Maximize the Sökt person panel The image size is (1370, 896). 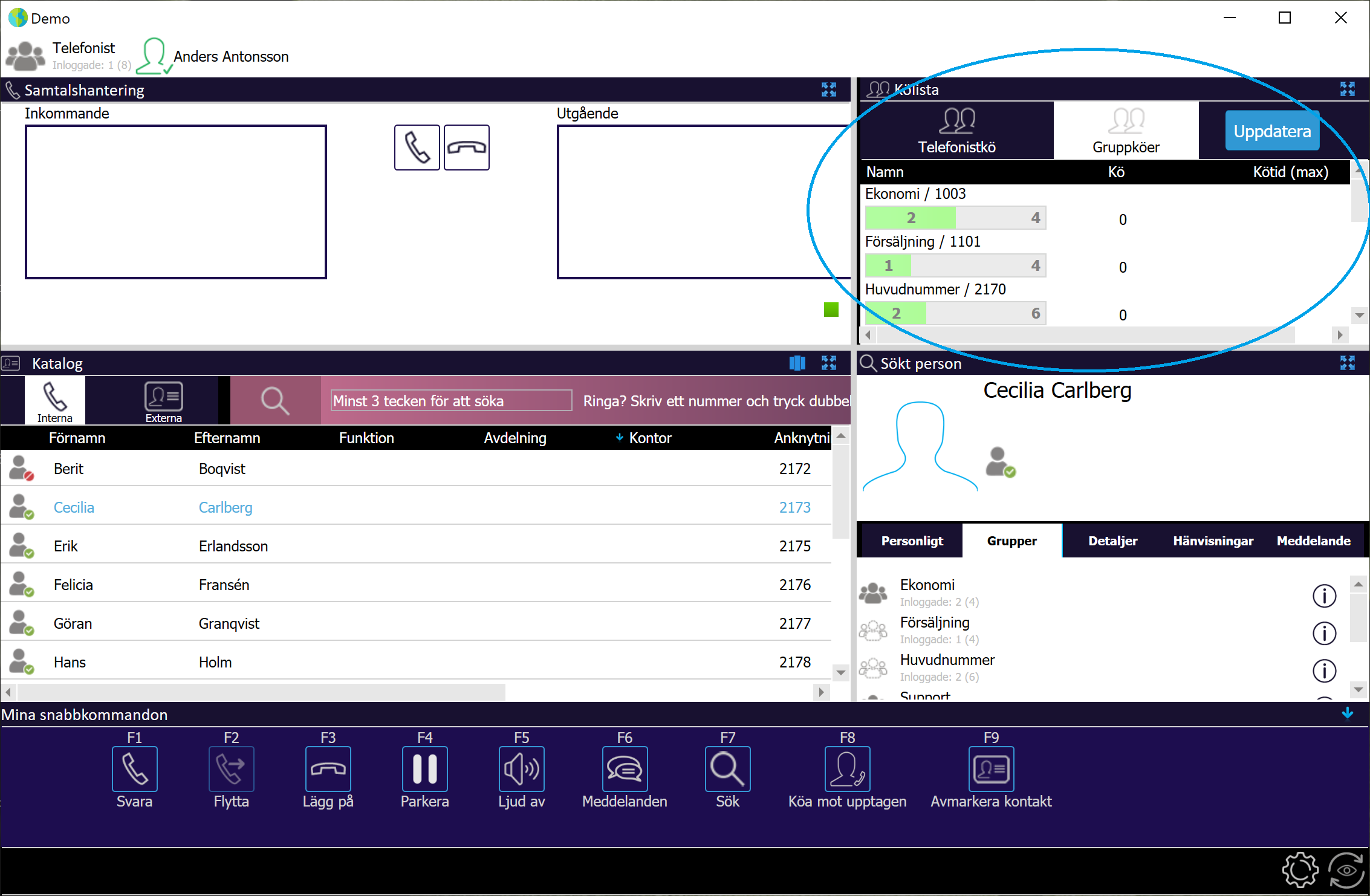click(x=1348, y=363)
